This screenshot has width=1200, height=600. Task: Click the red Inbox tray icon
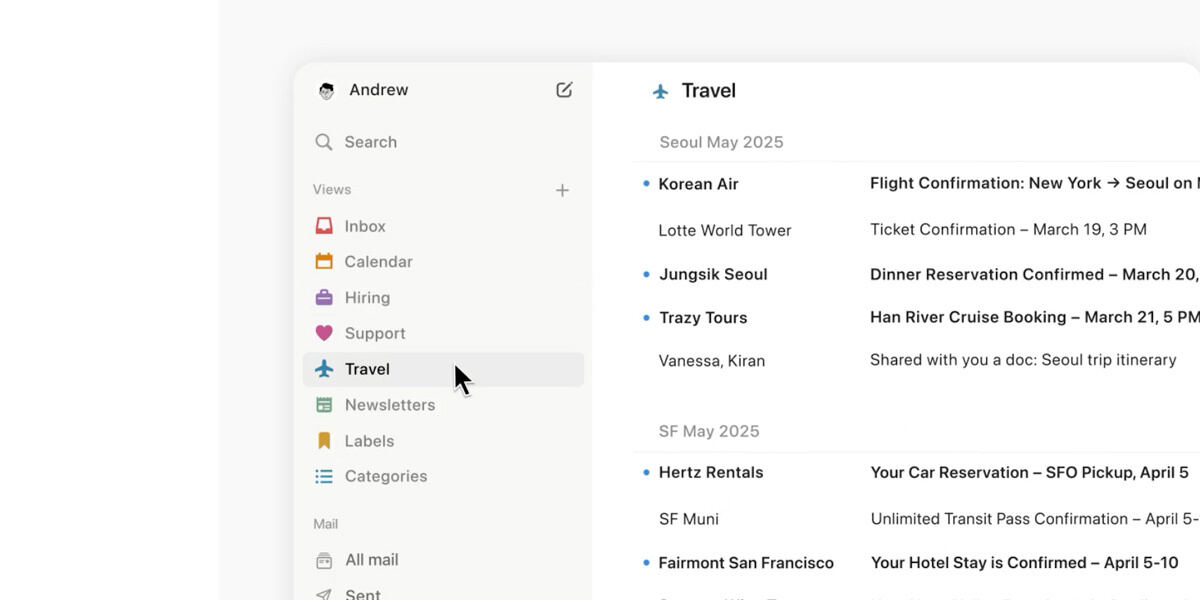[324, 226]
